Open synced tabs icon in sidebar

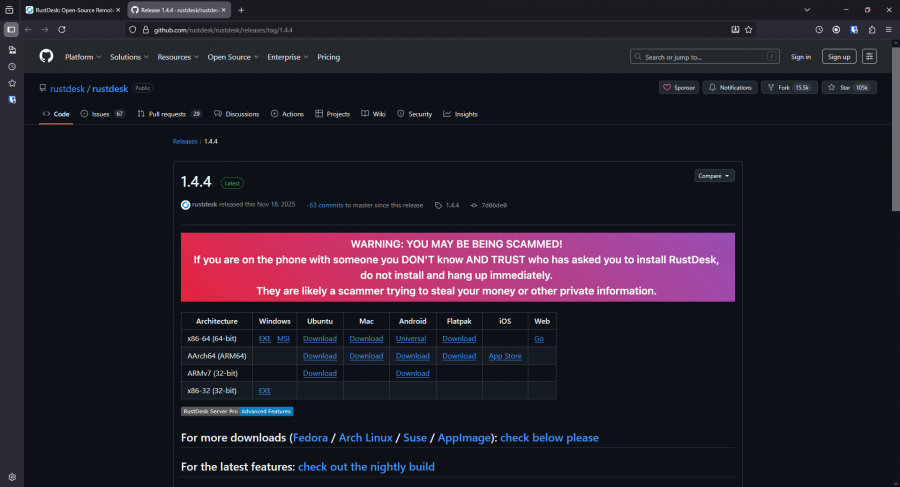(12, 50)
